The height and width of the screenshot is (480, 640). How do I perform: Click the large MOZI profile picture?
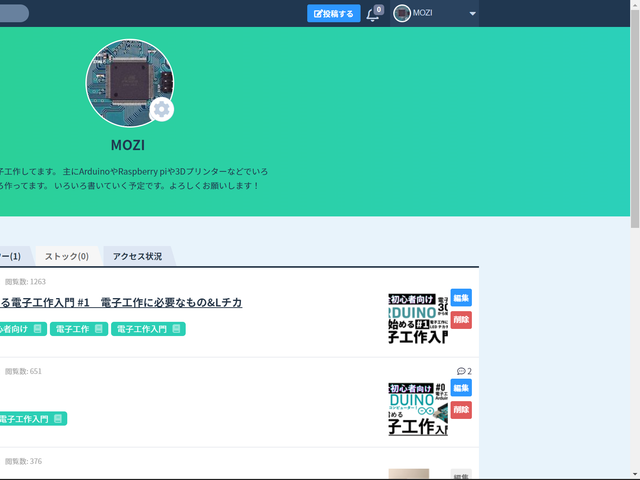129,83
